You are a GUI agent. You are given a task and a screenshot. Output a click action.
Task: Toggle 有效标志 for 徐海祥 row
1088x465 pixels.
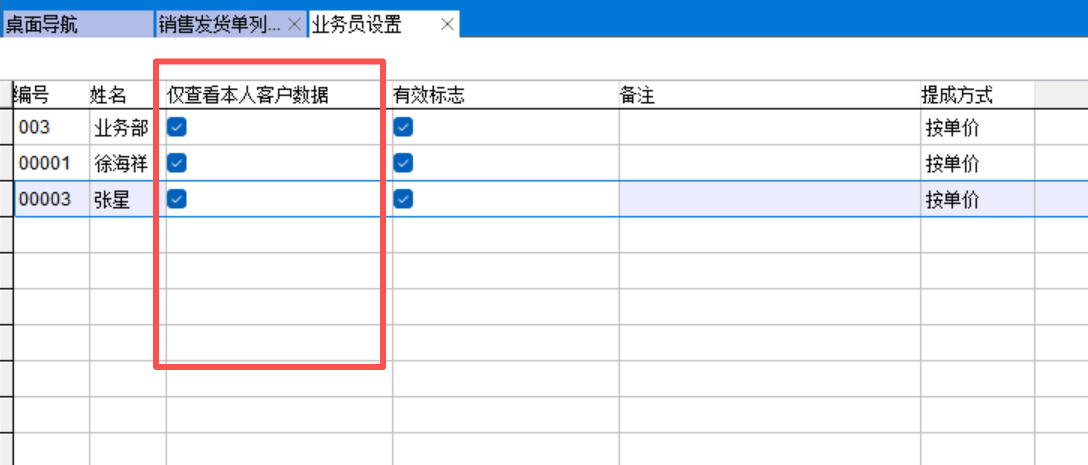pos(403,163)
